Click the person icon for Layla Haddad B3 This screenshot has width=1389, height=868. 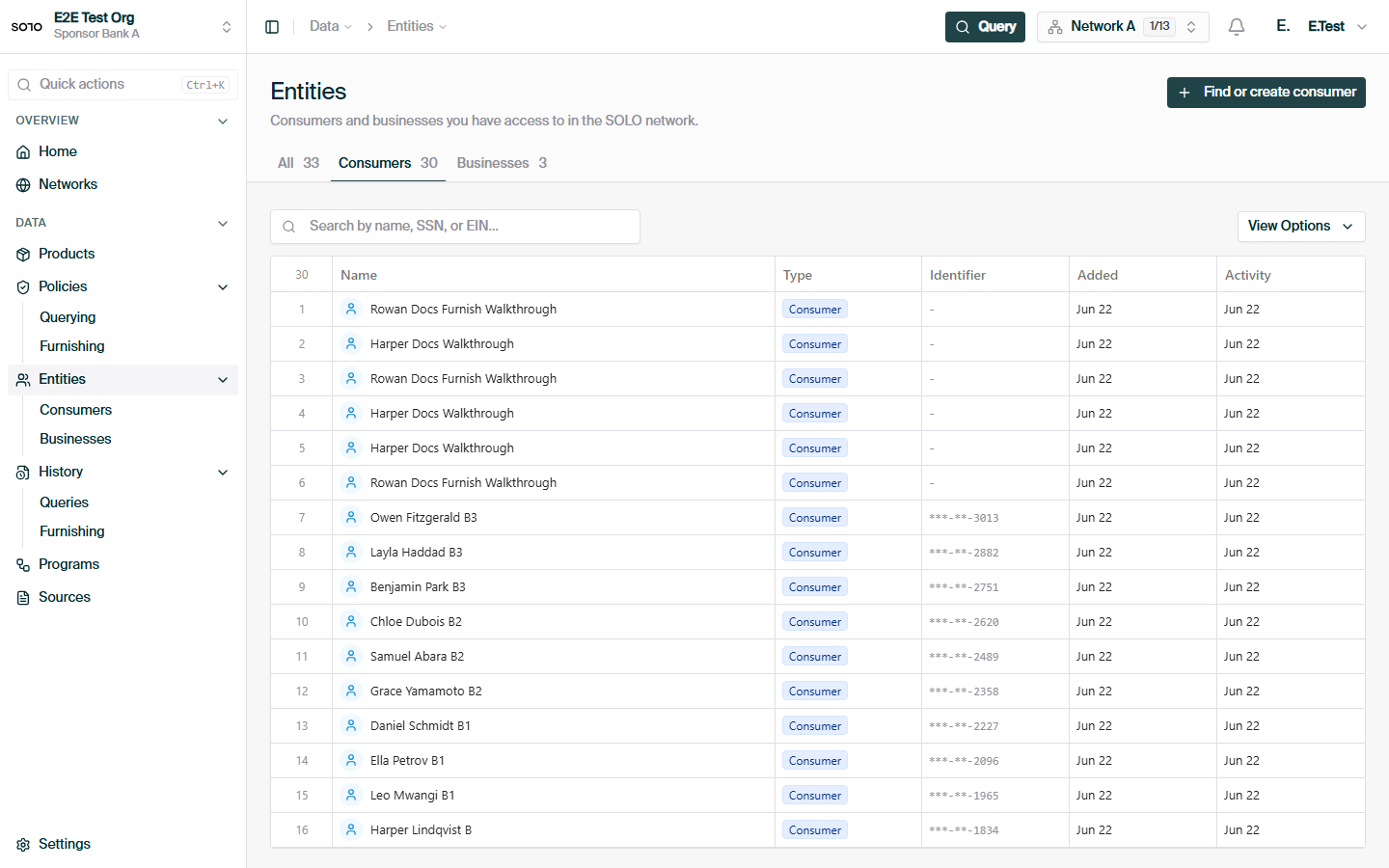click(x=351, y=552)
